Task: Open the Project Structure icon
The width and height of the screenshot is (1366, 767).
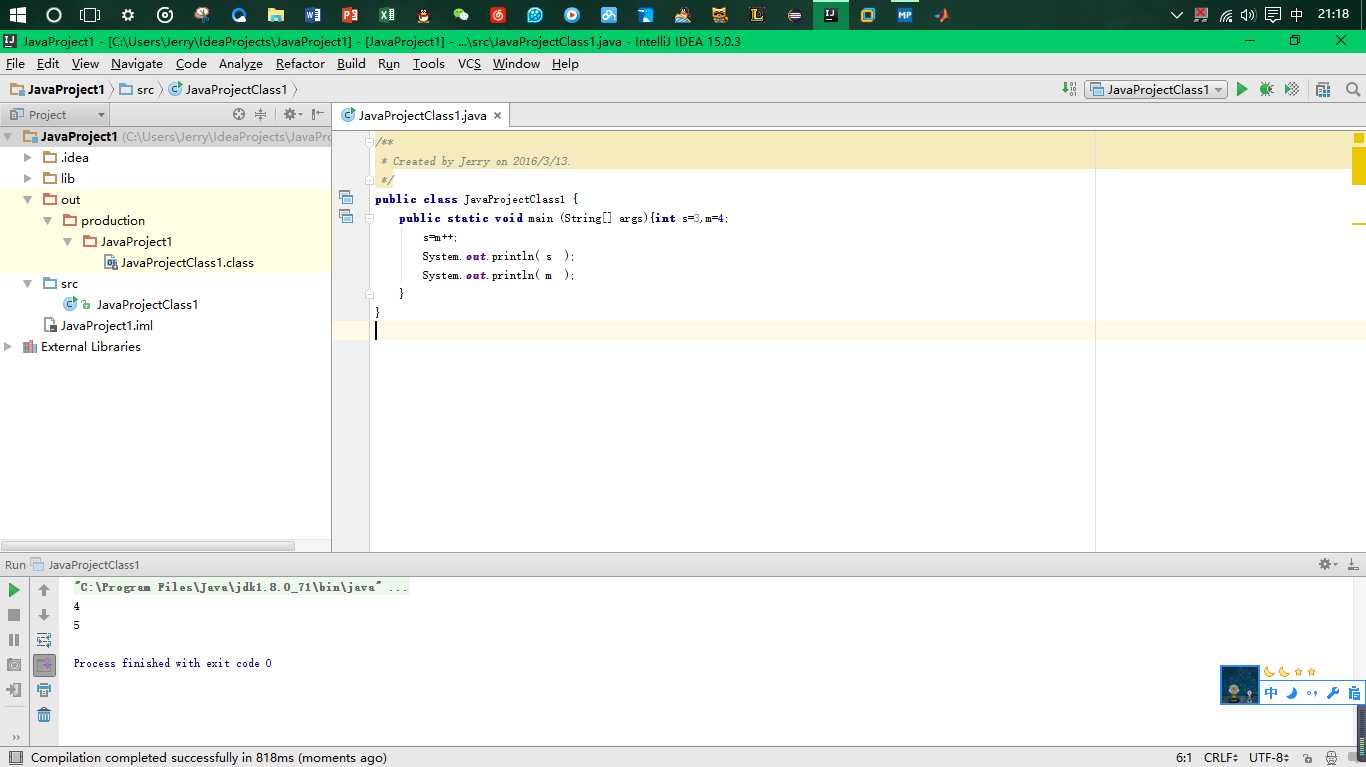Action: click(x=1323, y=89)
